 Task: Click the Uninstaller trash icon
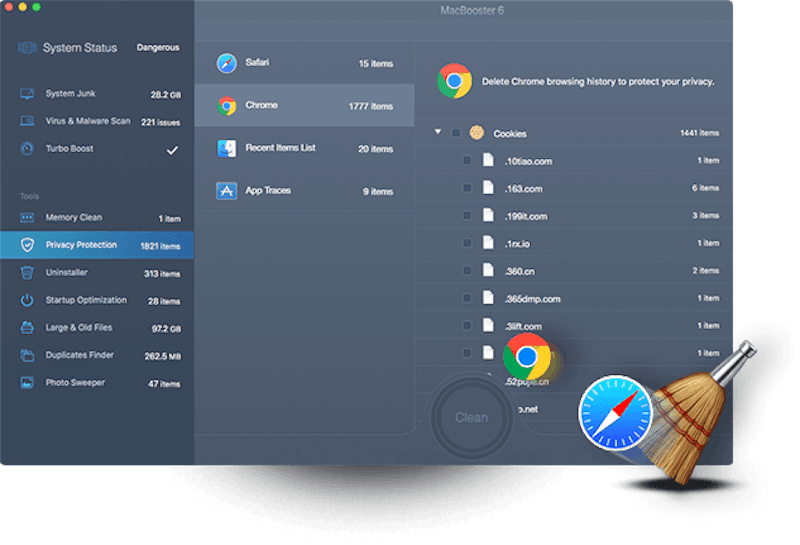(27, 272)
